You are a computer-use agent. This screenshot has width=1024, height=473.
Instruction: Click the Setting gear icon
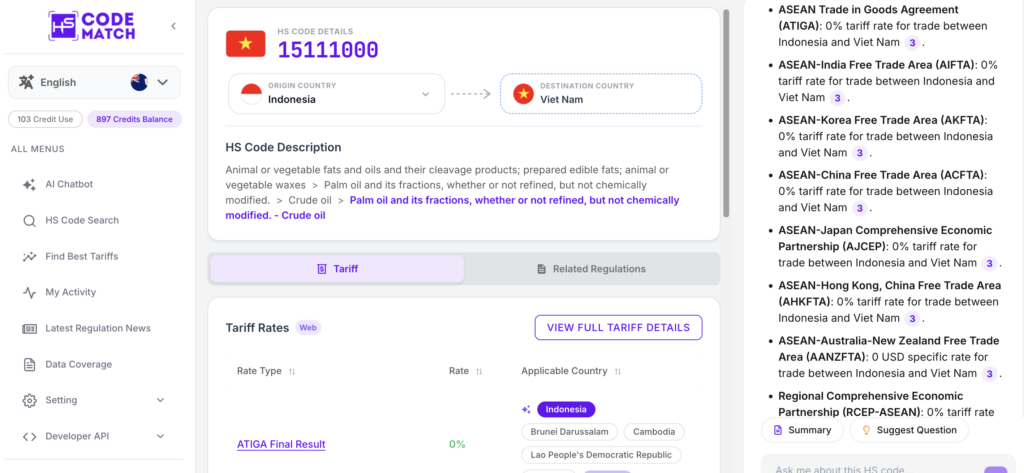click(29, 400)
